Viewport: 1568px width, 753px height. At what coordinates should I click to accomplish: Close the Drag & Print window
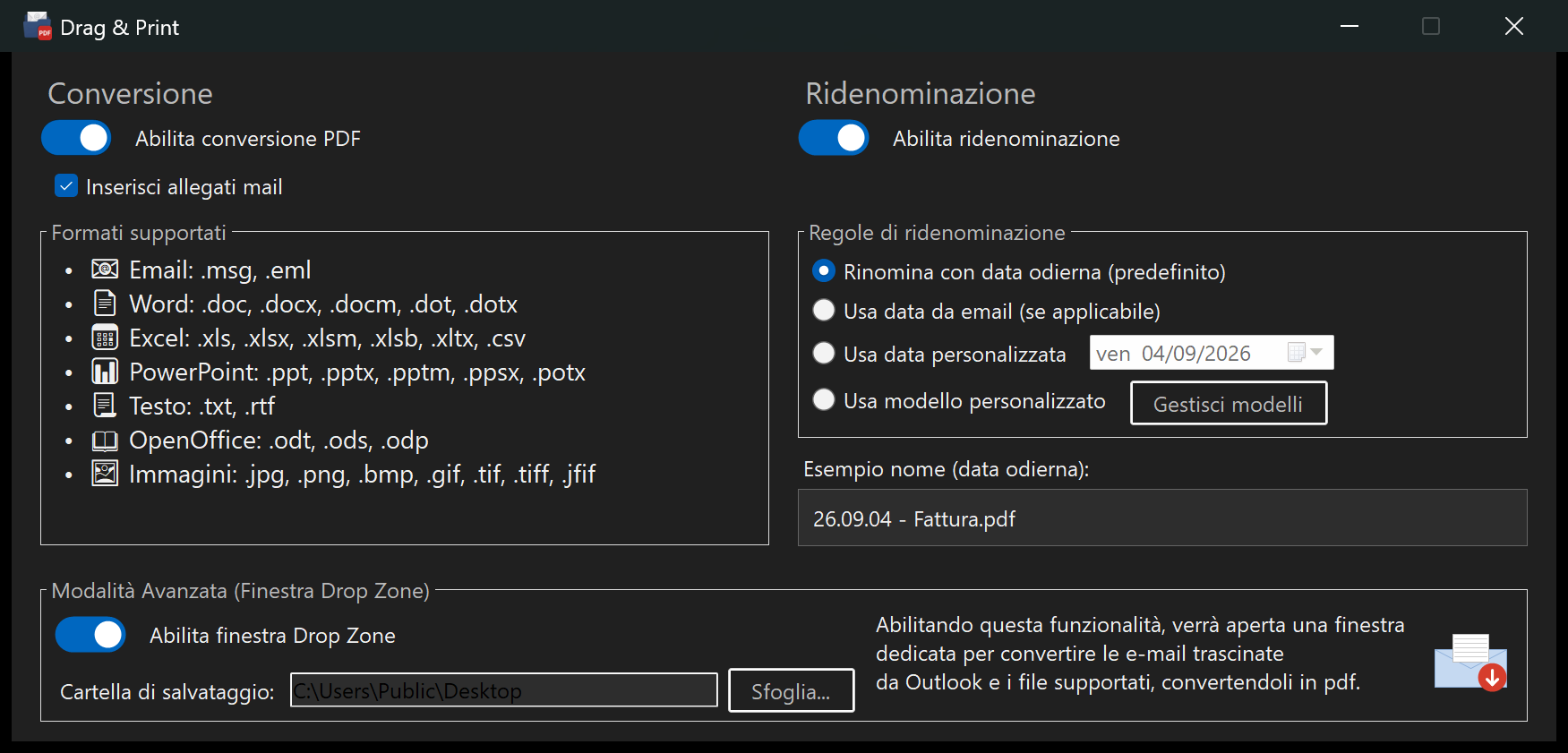(1513, 26)
